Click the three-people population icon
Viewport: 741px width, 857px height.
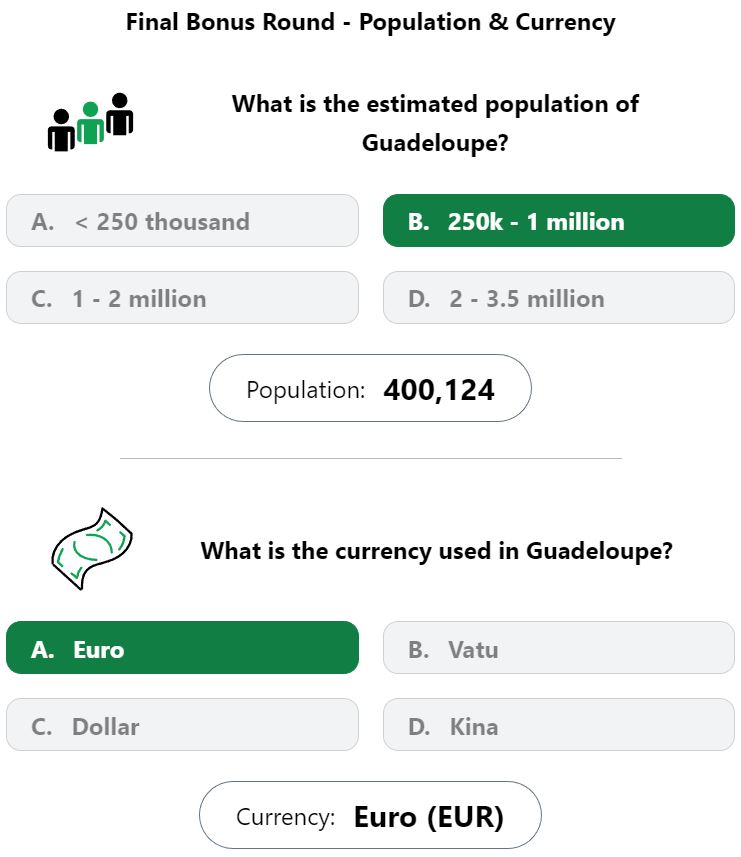pyautogui.click(x=91, y=122)
